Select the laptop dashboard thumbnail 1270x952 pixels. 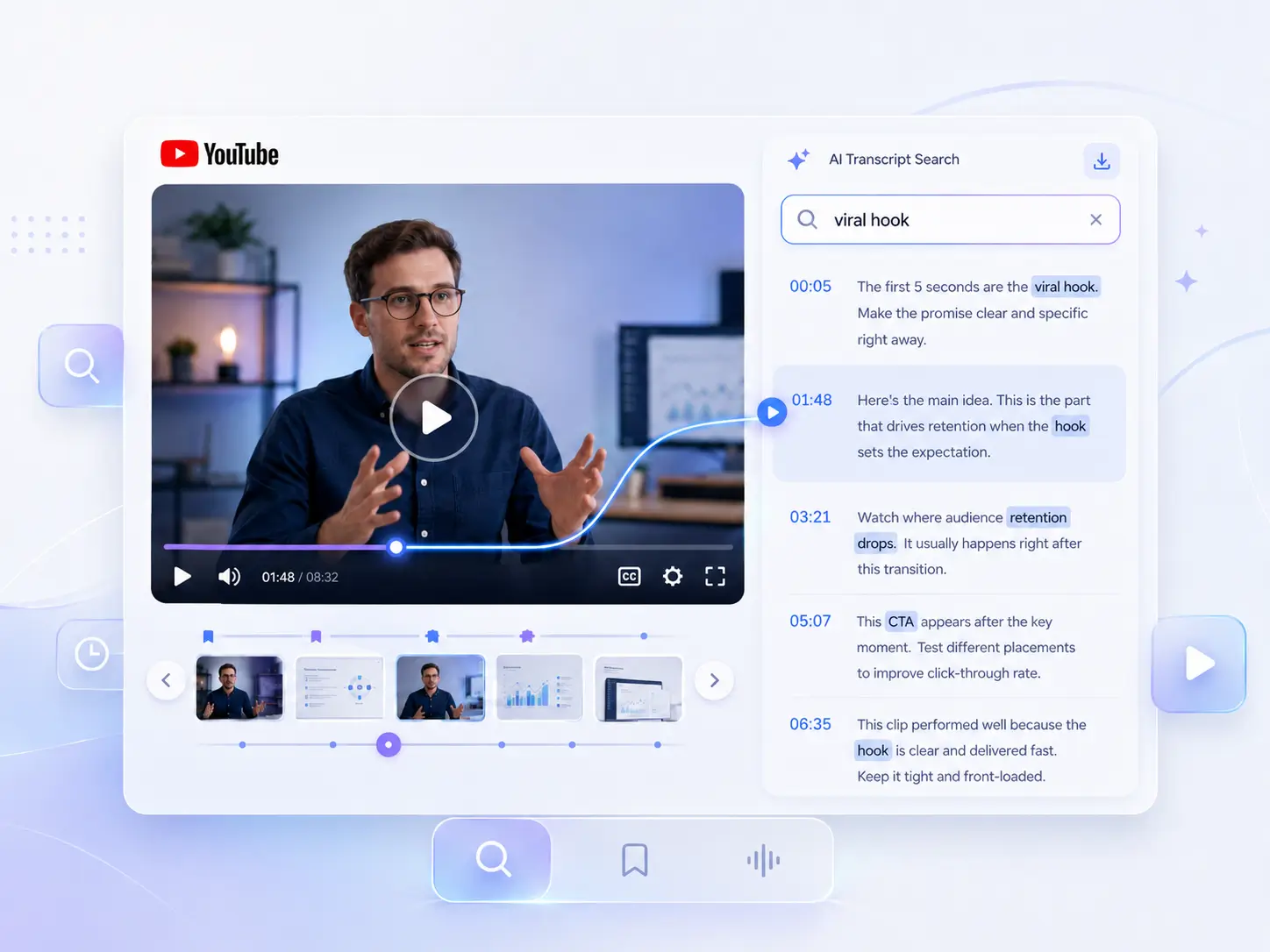pos(639,688)
